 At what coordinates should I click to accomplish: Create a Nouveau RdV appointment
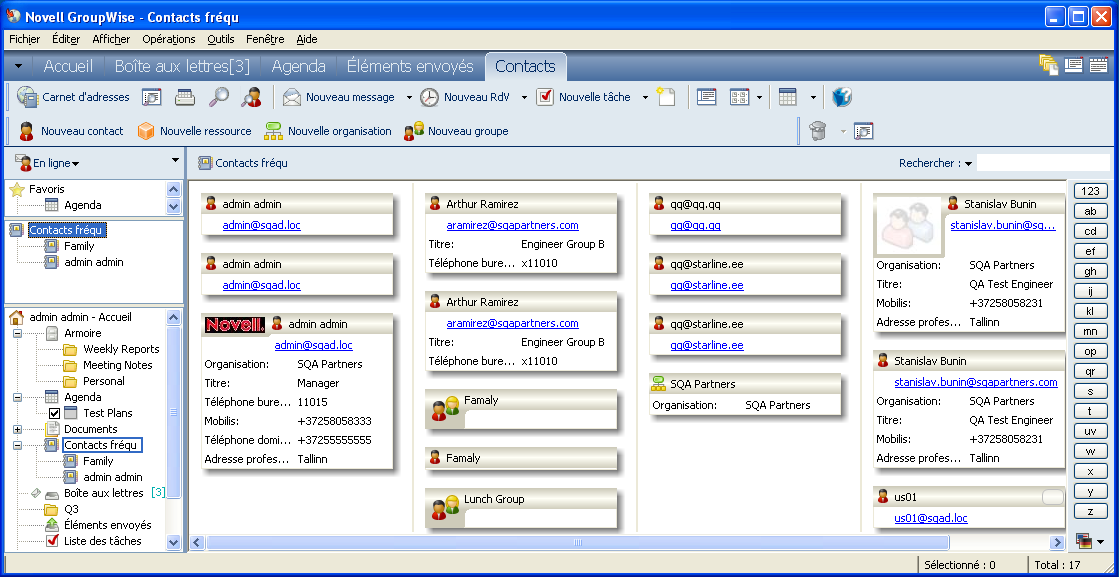tap(465, 97)
